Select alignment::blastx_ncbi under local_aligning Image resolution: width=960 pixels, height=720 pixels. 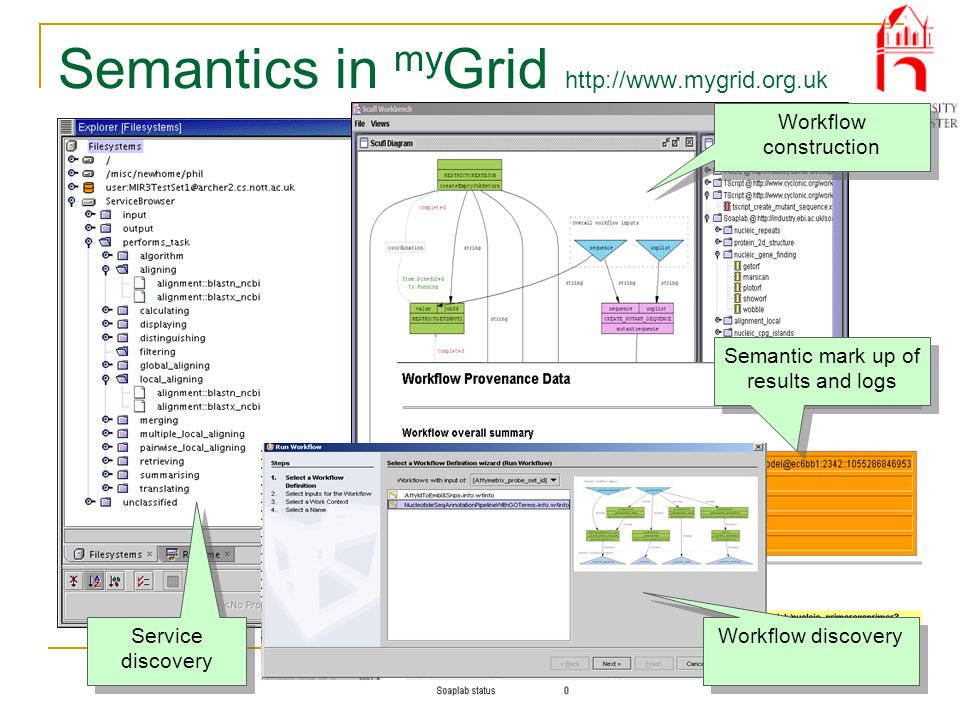208,407
